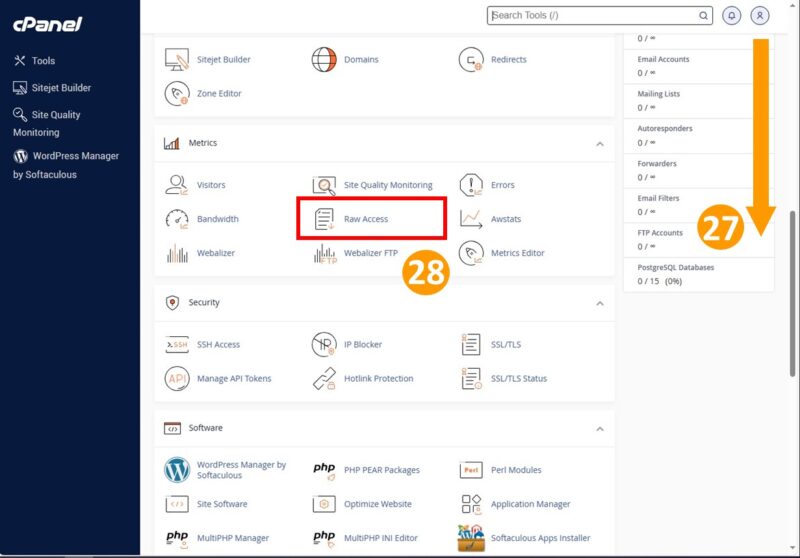Click the cPanel logo
The image size is (800, 558).
tap(47, 24)
